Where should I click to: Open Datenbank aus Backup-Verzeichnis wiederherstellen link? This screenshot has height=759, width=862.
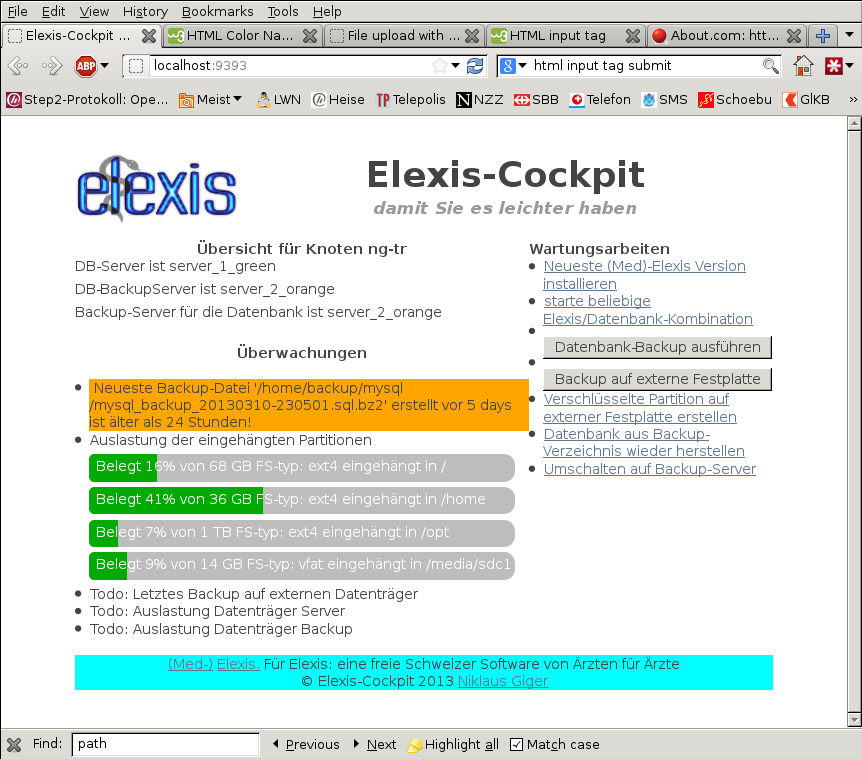pos(643,442)
